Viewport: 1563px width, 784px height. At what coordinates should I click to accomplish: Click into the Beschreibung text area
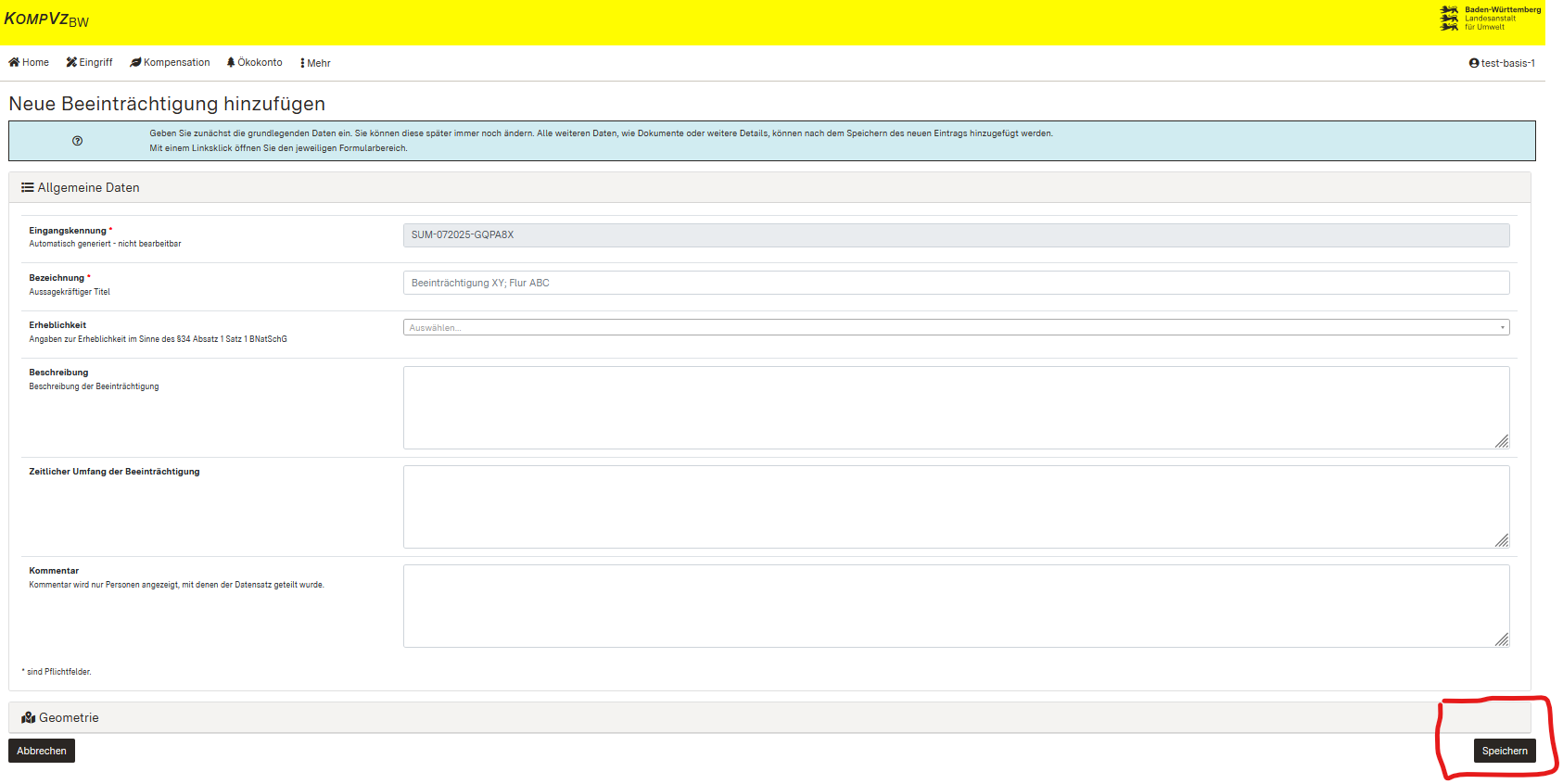click(x=956, y=408)
